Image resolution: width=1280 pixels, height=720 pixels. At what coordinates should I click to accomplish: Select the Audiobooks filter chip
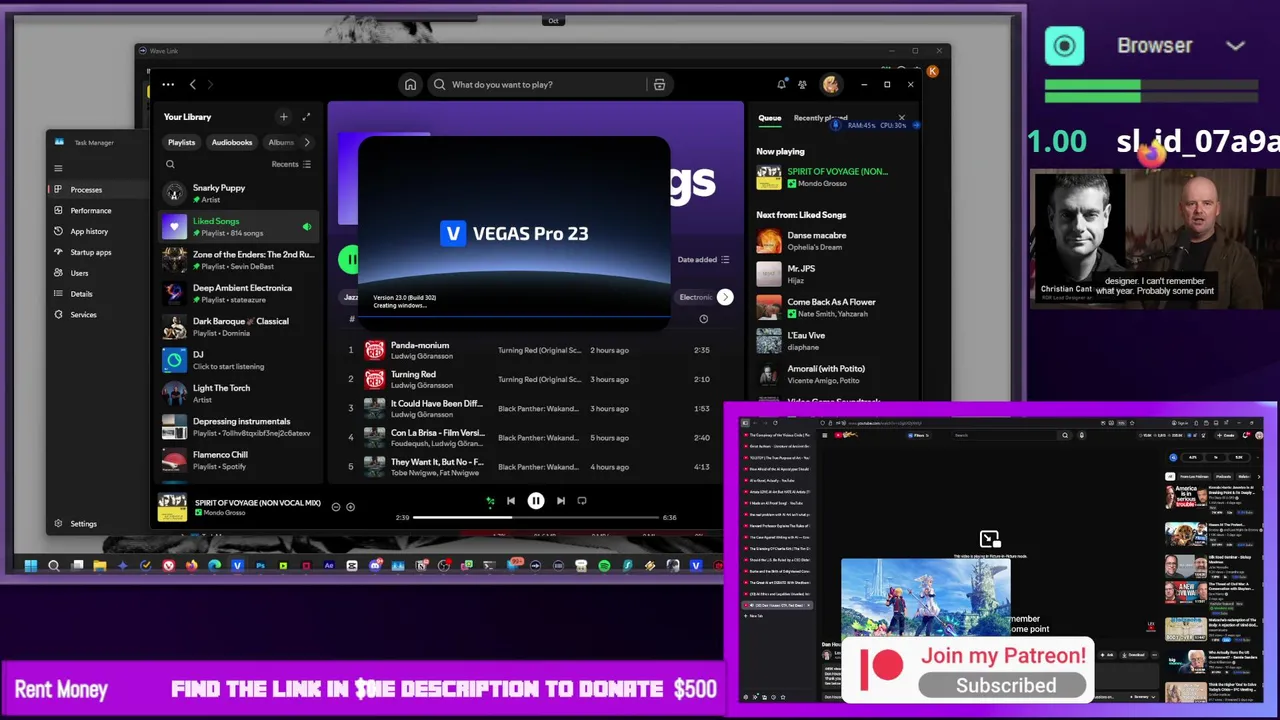coord(232,142)
